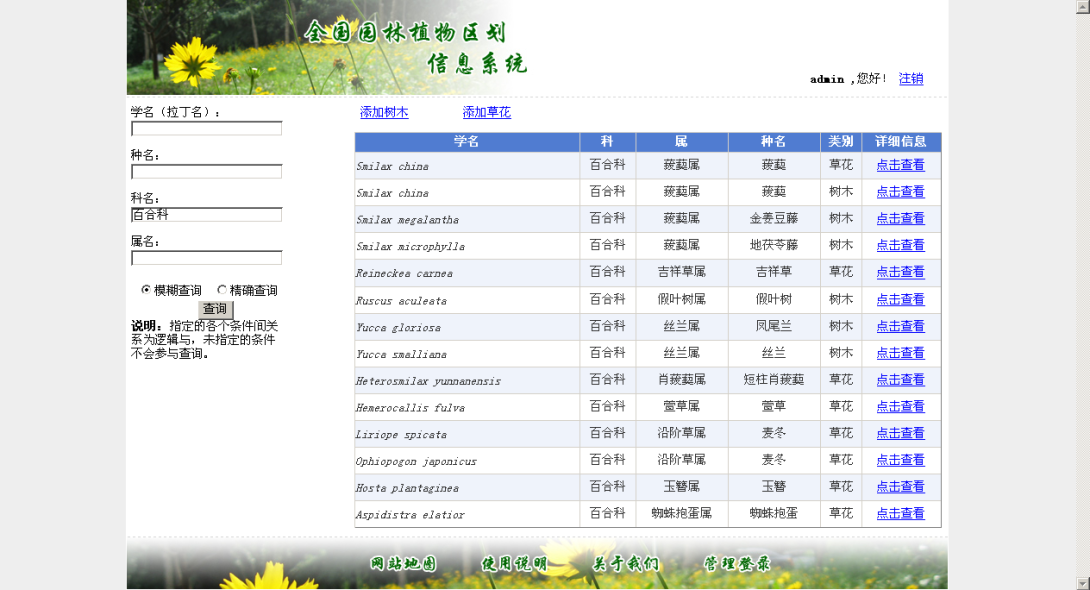Click the 注销 logout link

tap(910, 78)
